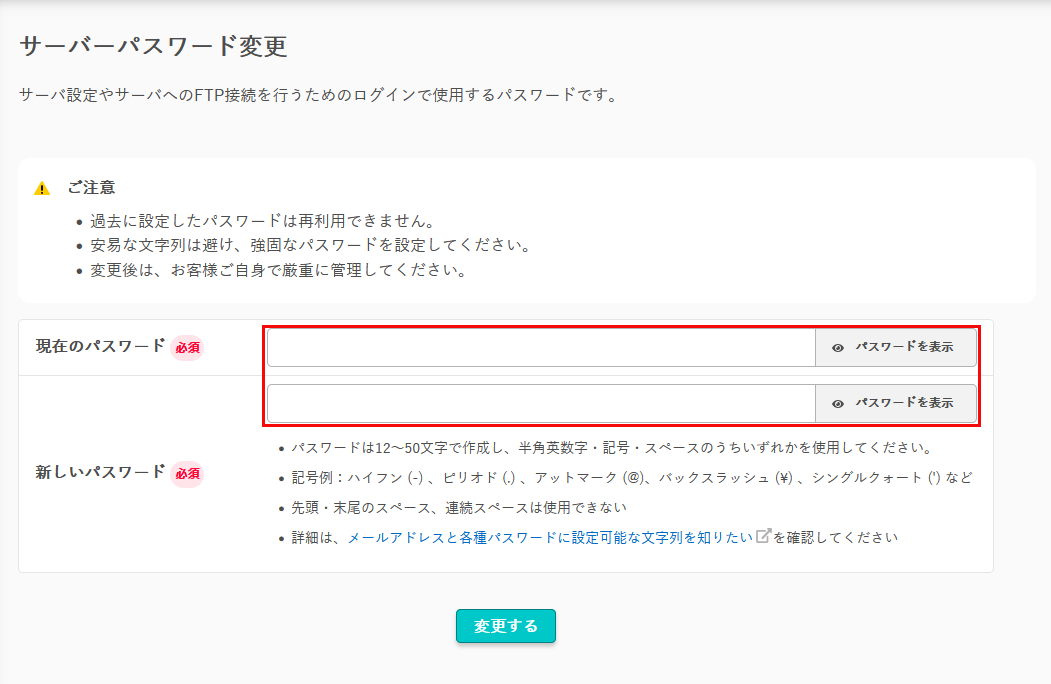Toggle visibility of the new password

coord(895,403)
